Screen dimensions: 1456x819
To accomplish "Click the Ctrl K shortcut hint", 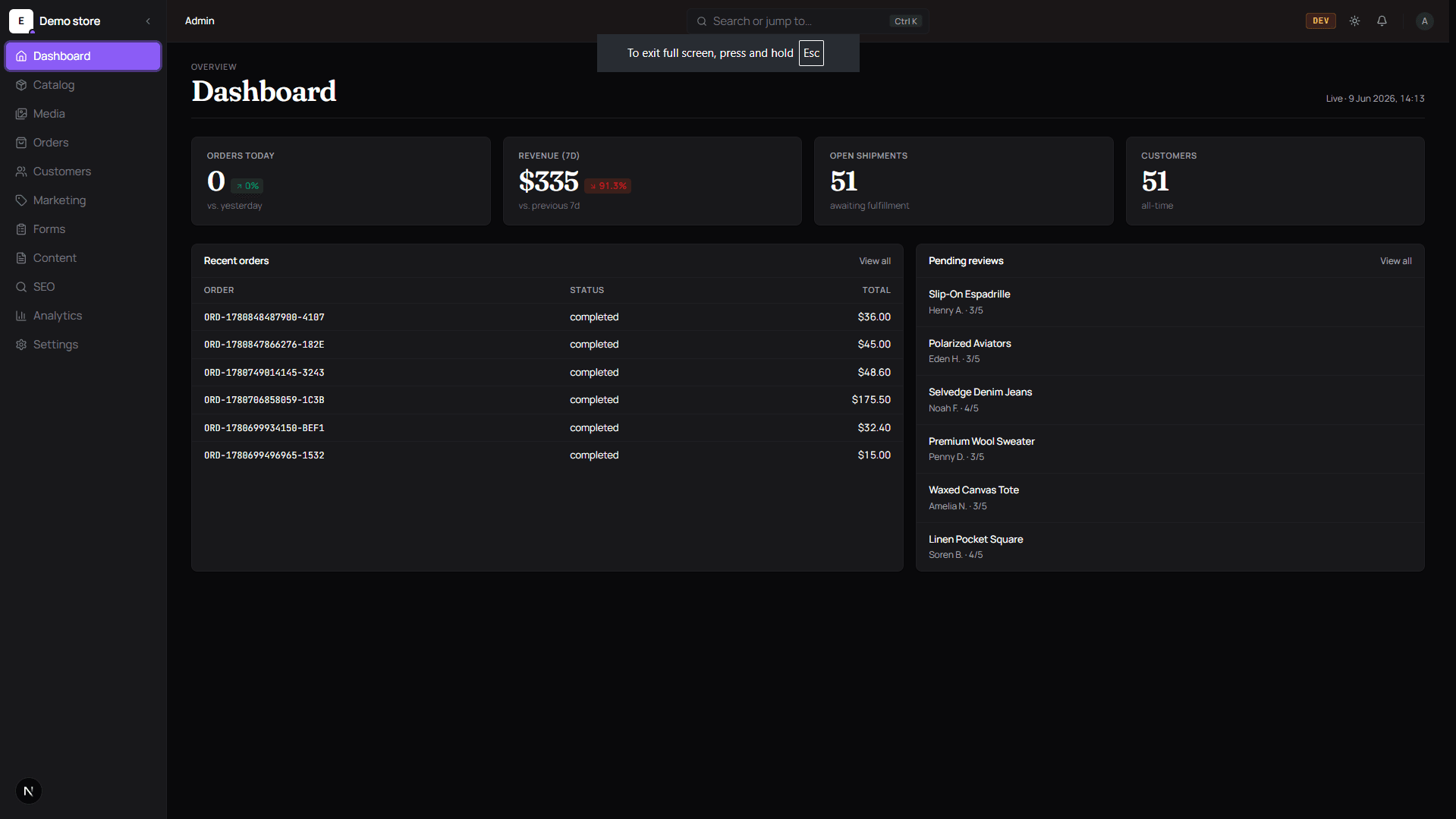I will pos(906,21).
